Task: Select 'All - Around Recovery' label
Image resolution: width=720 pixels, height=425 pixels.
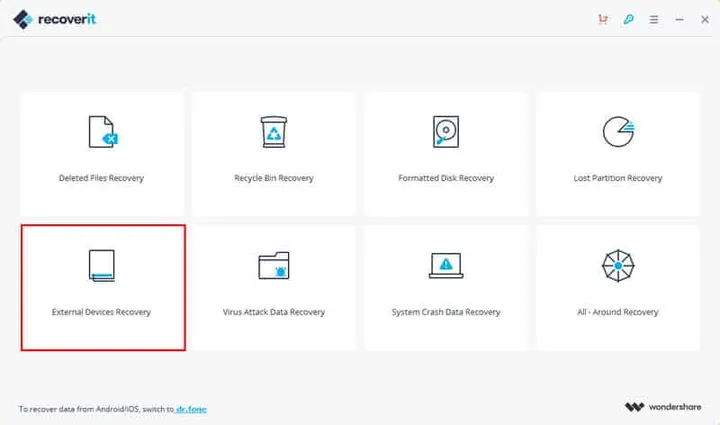Action: (x=618, y=312)
